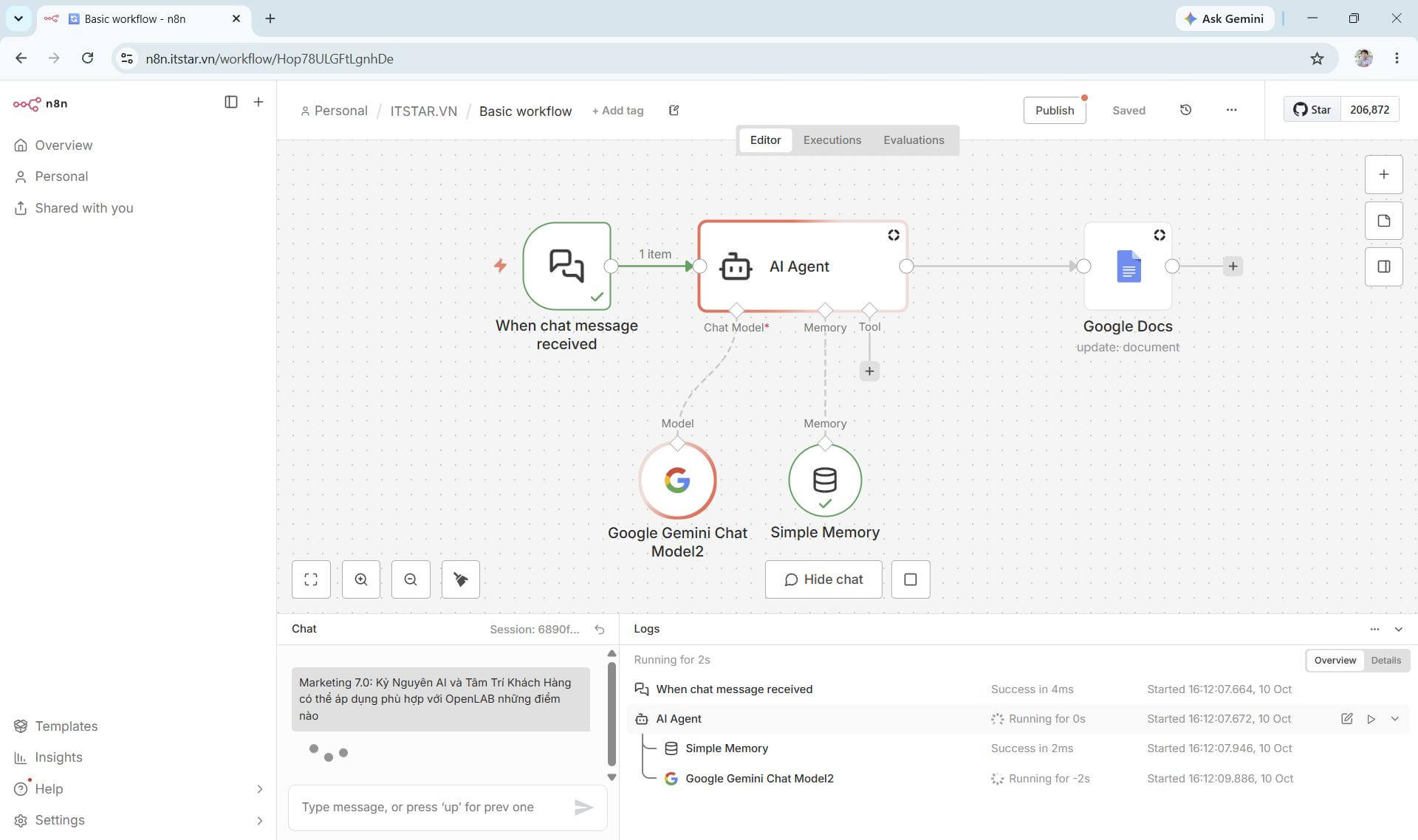
Task: Click the trigger lightning bolt icon
Action: click(x=500, y=266)
